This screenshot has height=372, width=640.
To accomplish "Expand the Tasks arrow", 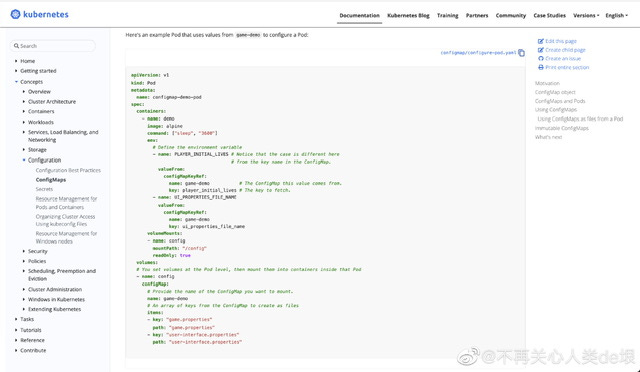I will [16, 319].
